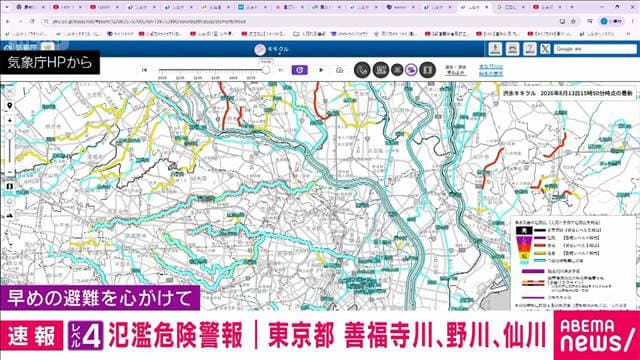This screenshot has width=640, height=360.
Task: Toggle the terrain mountain icon
Action: 10,215
